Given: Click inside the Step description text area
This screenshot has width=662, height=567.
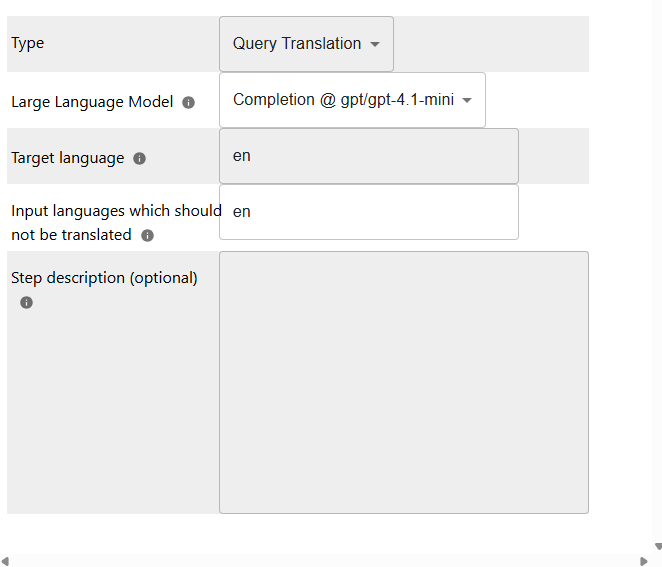Looking at the screenshot, I should pyautogui.click(x=403, y=382).
